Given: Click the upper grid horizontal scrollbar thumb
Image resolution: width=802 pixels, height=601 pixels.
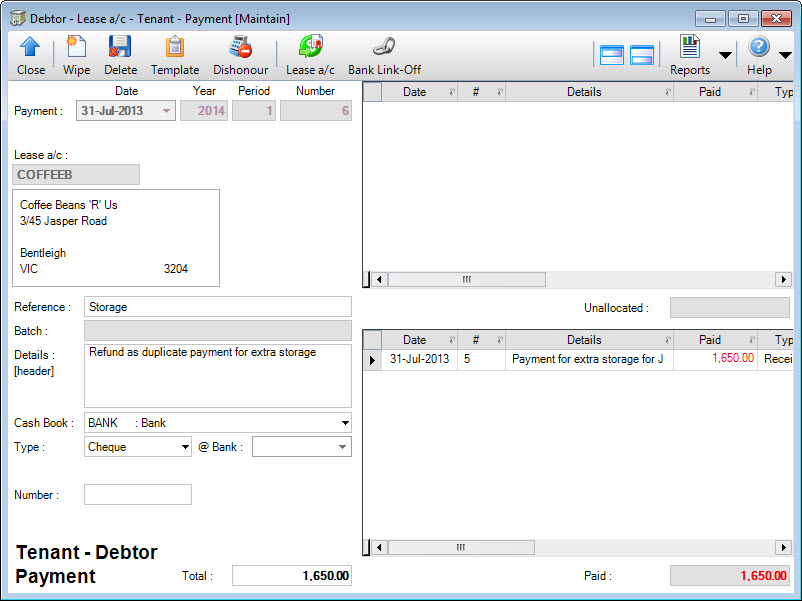Looking at the screenshot, I should 466,279.
